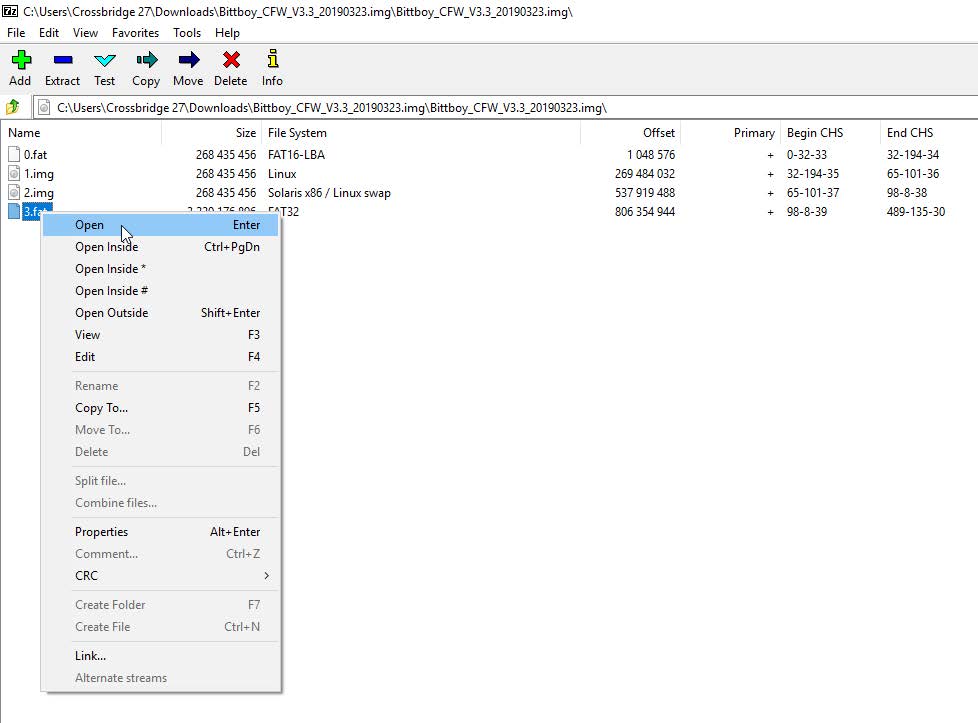Open the View menu
978x723 pixels.
click(x=85, y=32)
